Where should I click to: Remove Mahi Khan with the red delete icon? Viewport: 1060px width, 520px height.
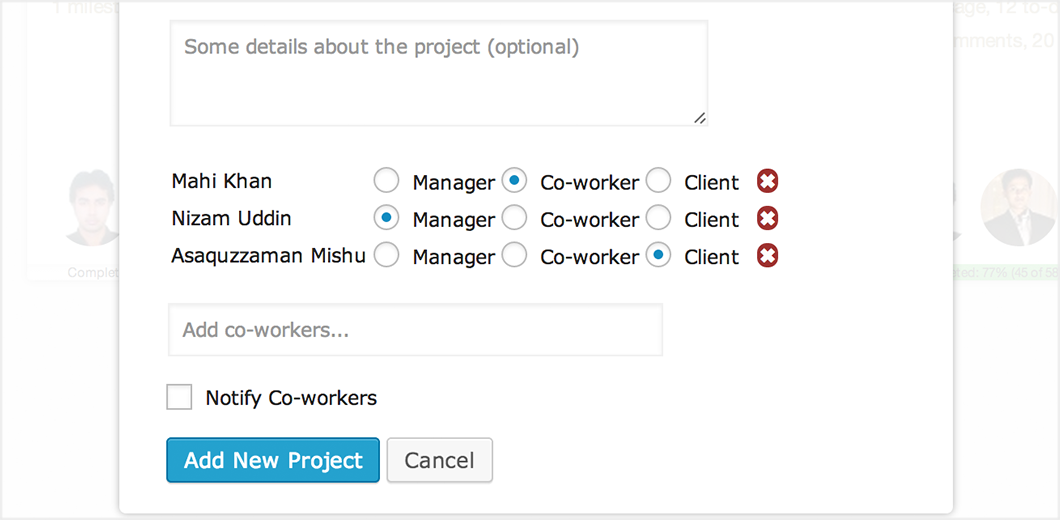coord(767,181)
